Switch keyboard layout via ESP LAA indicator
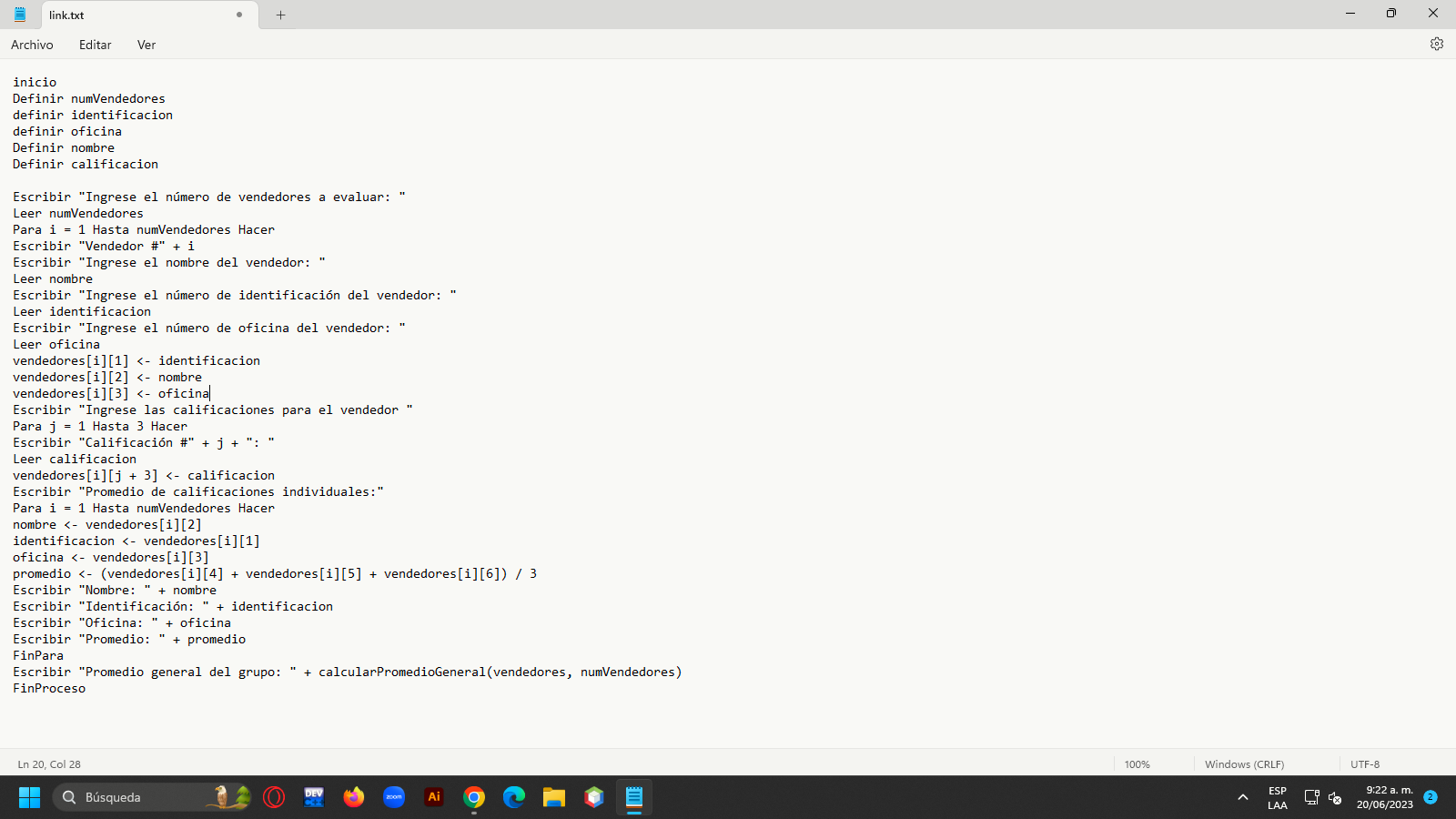 [x=1278, y=797]
